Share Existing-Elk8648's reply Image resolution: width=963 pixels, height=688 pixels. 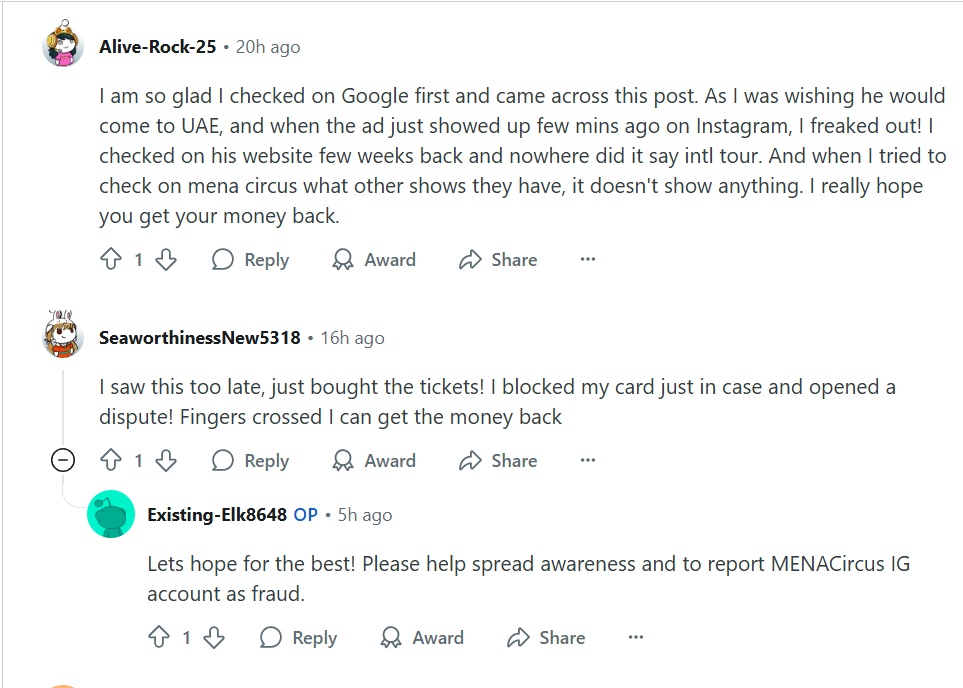click(x=546, y=638)
